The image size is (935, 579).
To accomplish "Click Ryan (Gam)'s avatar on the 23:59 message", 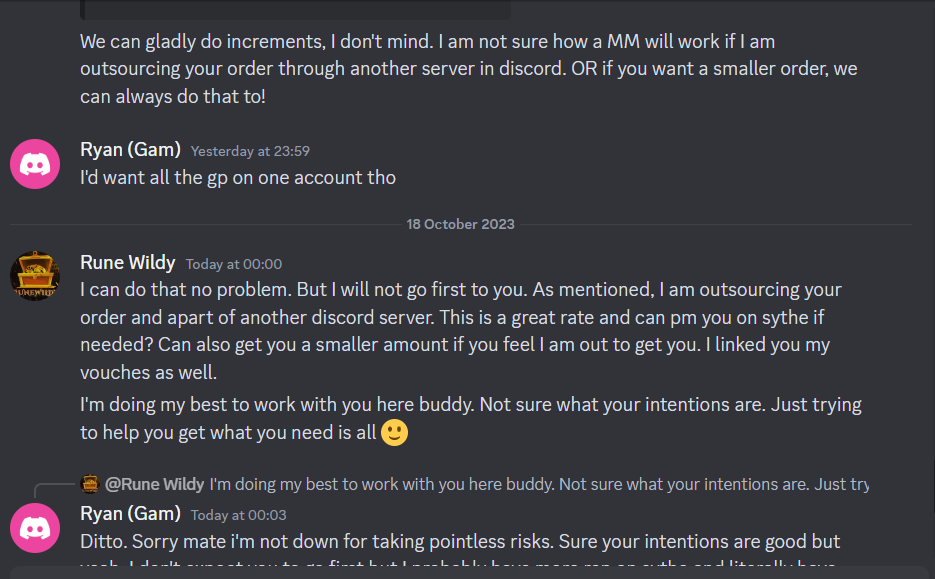I will pos(35,164).
